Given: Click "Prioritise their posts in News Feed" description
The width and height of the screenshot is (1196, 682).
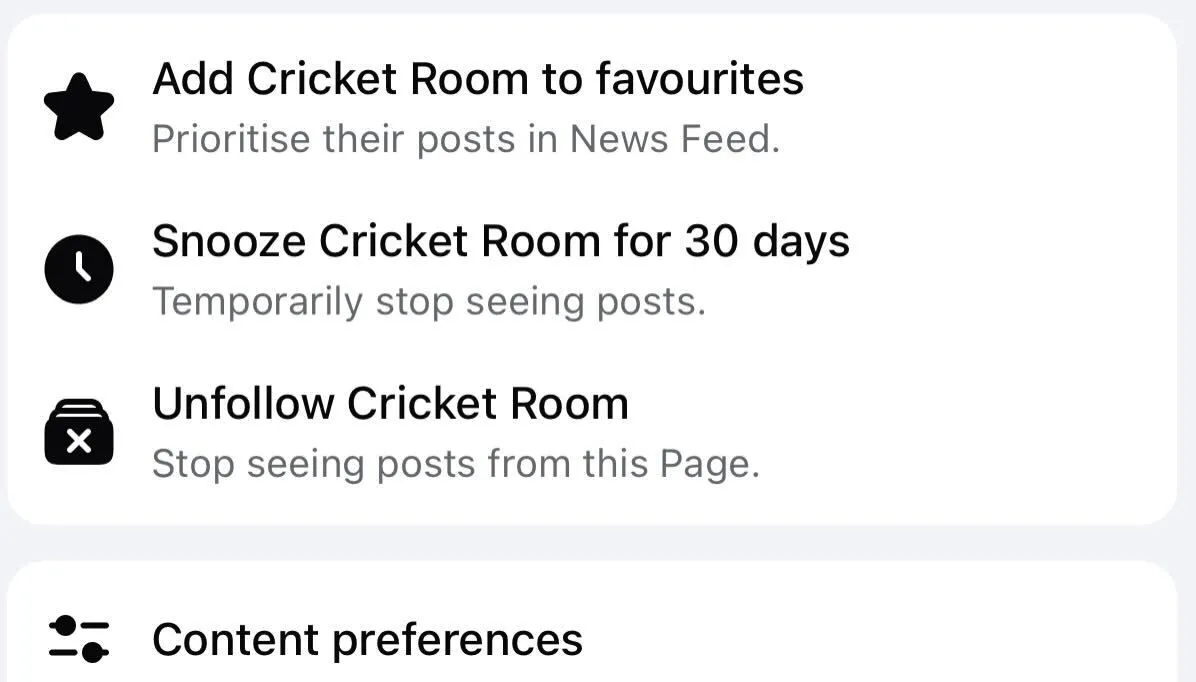Looking at the screenshot, I should pyautogui.click(x=465, y=139).
